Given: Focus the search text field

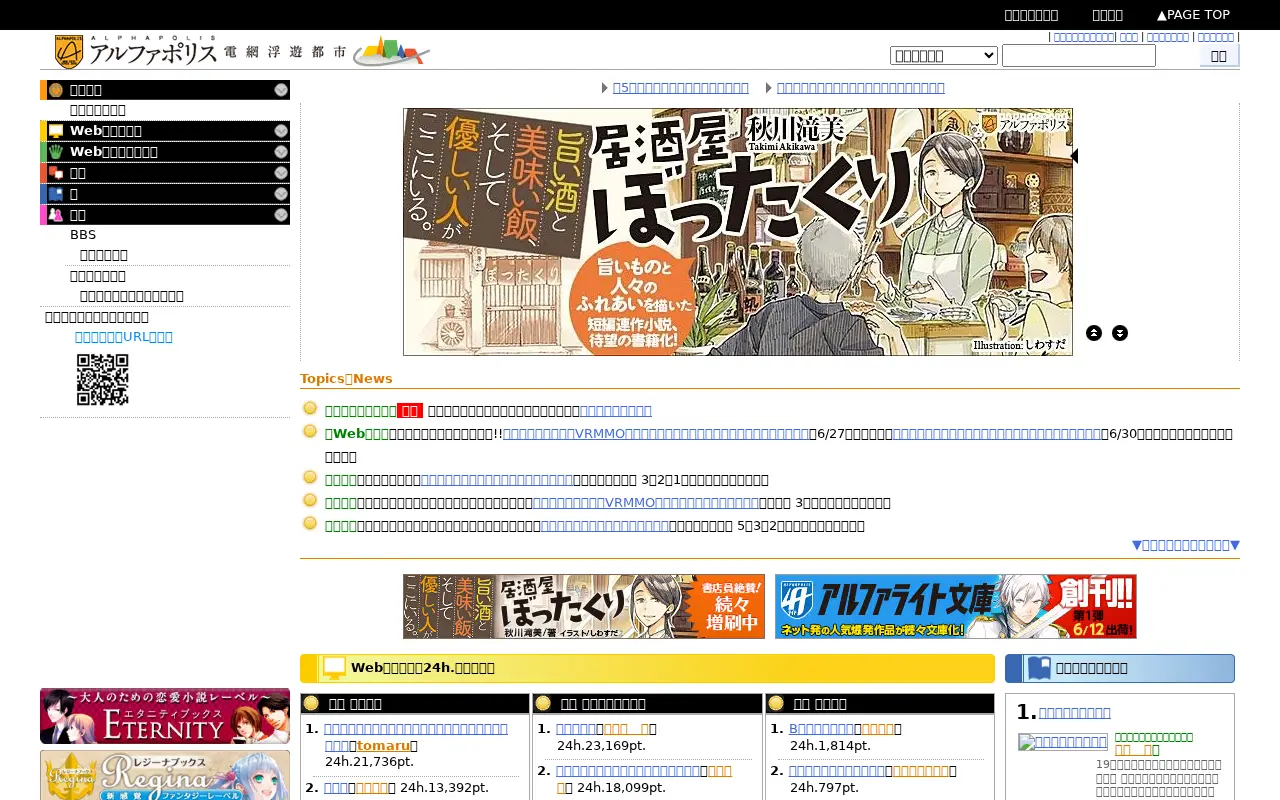Looking at the screenshot, I should [x=1079, y=56].
